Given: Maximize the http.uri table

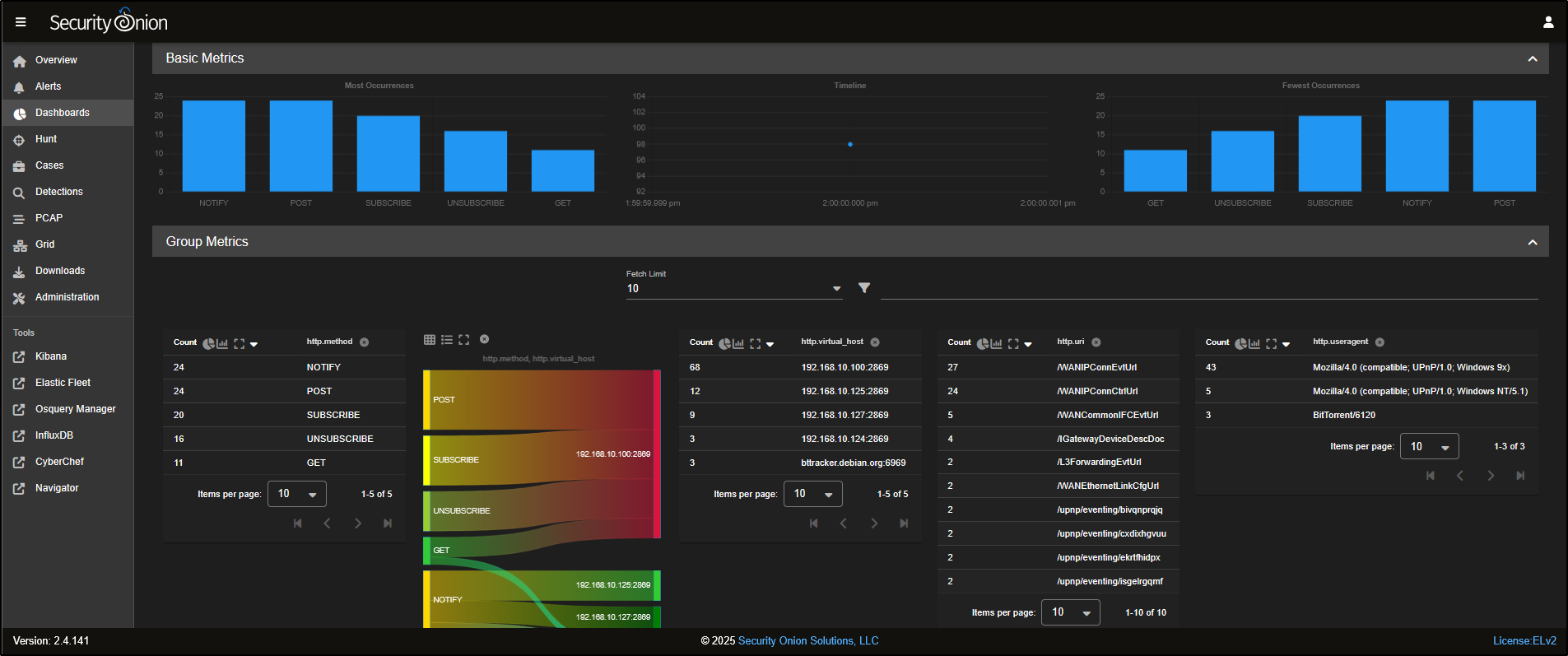Looking at the screenshot, I should coord(1013,344).
